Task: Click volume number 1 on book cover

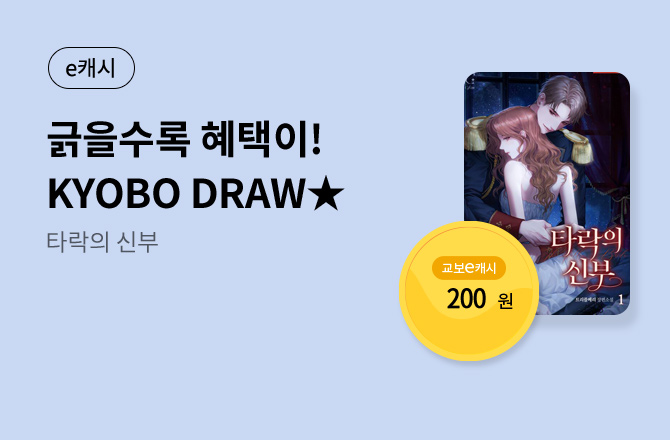Action: [621, 300]
